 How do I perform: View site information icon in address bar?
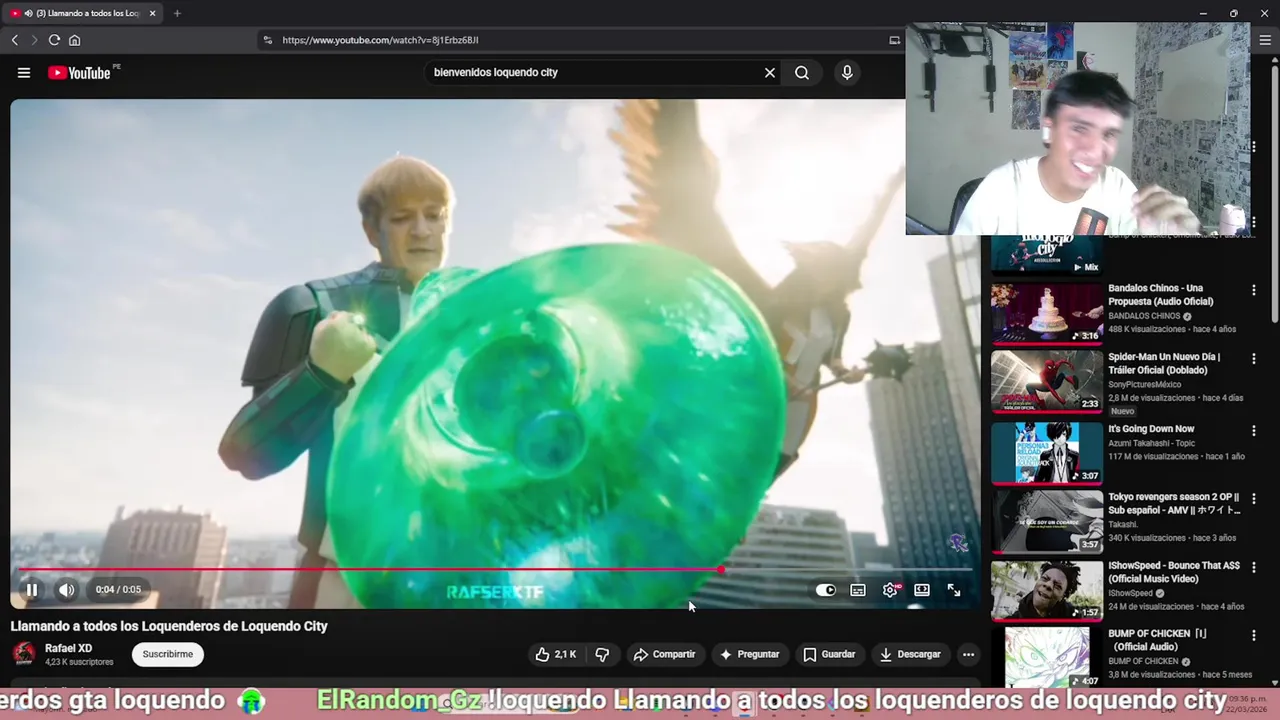pyautogui.click(x=267, y=40)
